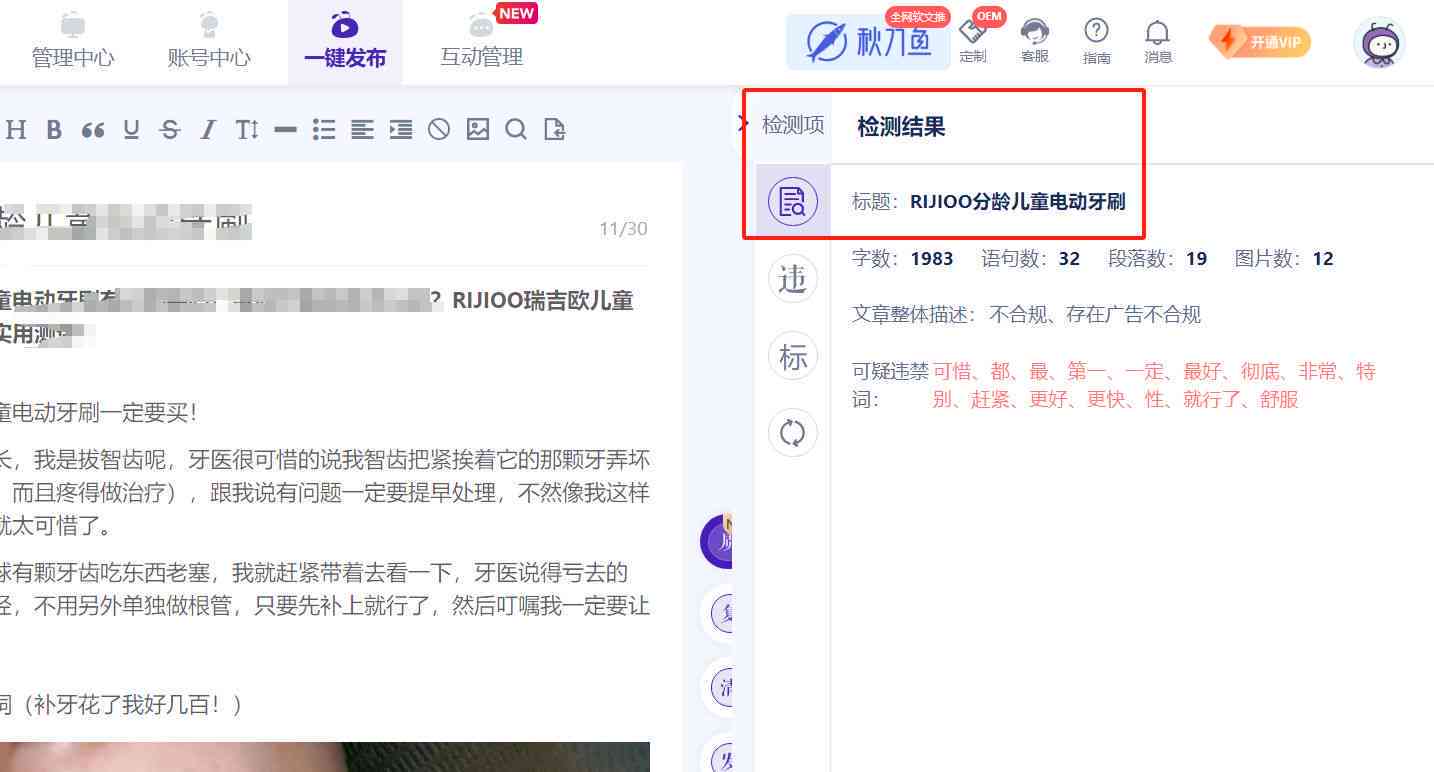The height and width of the screenshot is (772, 1434).
Task: Click the flagged word 赶紧
Action: coord(990,400)
